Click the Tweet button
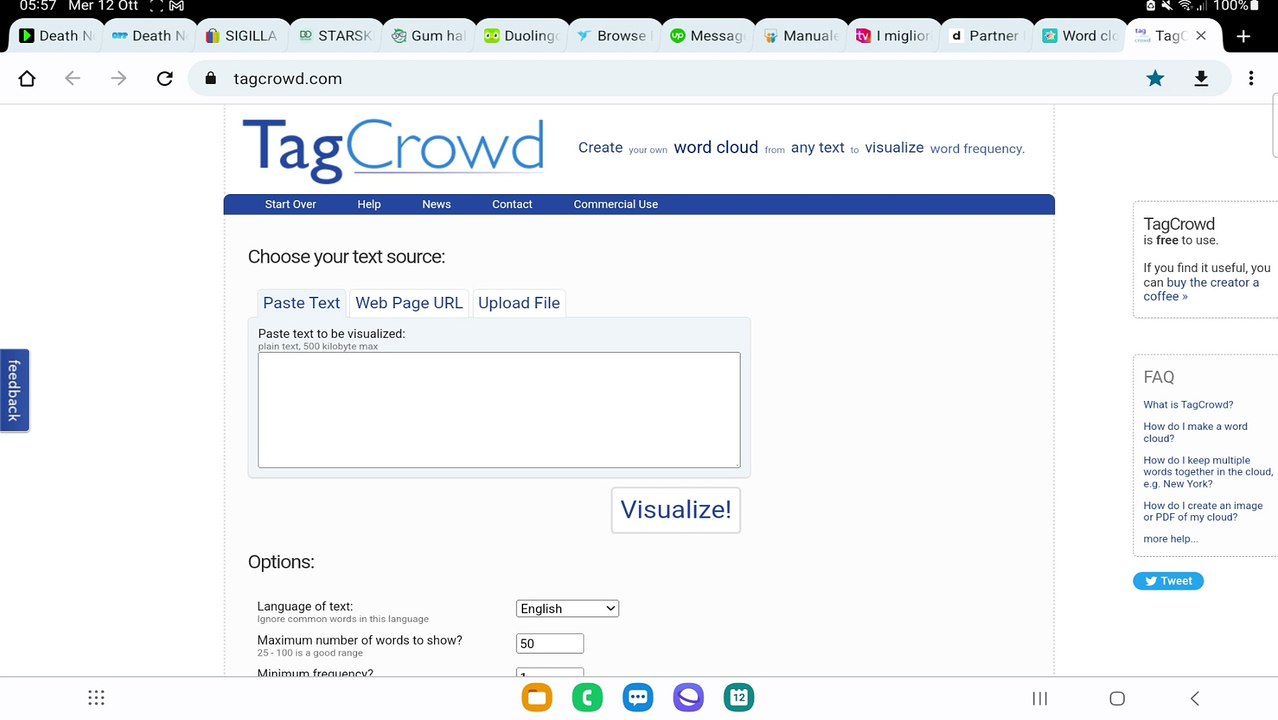Image resolution: width=1278 pixels, height=720 pixels. [x=1168, y=581]
